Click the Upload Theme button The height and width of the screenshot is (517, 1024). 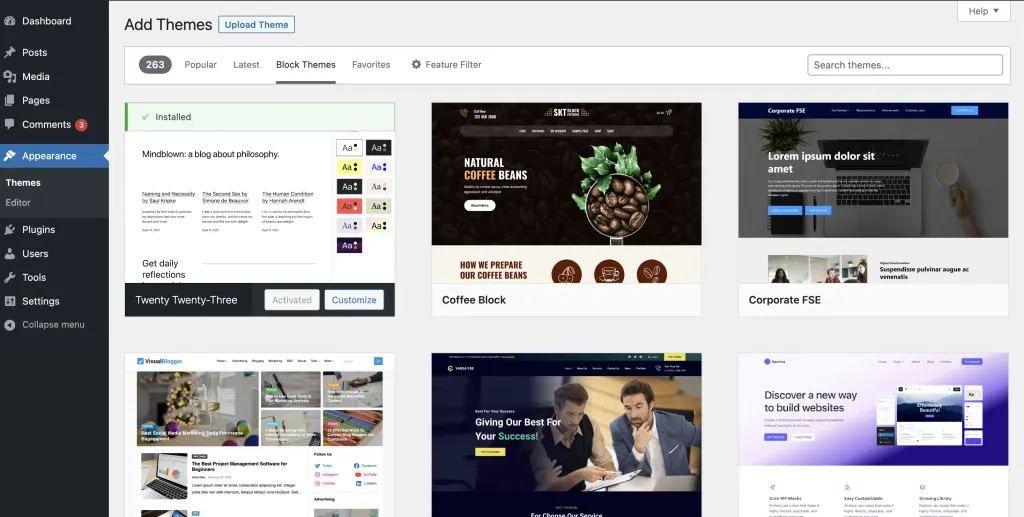[x=256, y=25]
